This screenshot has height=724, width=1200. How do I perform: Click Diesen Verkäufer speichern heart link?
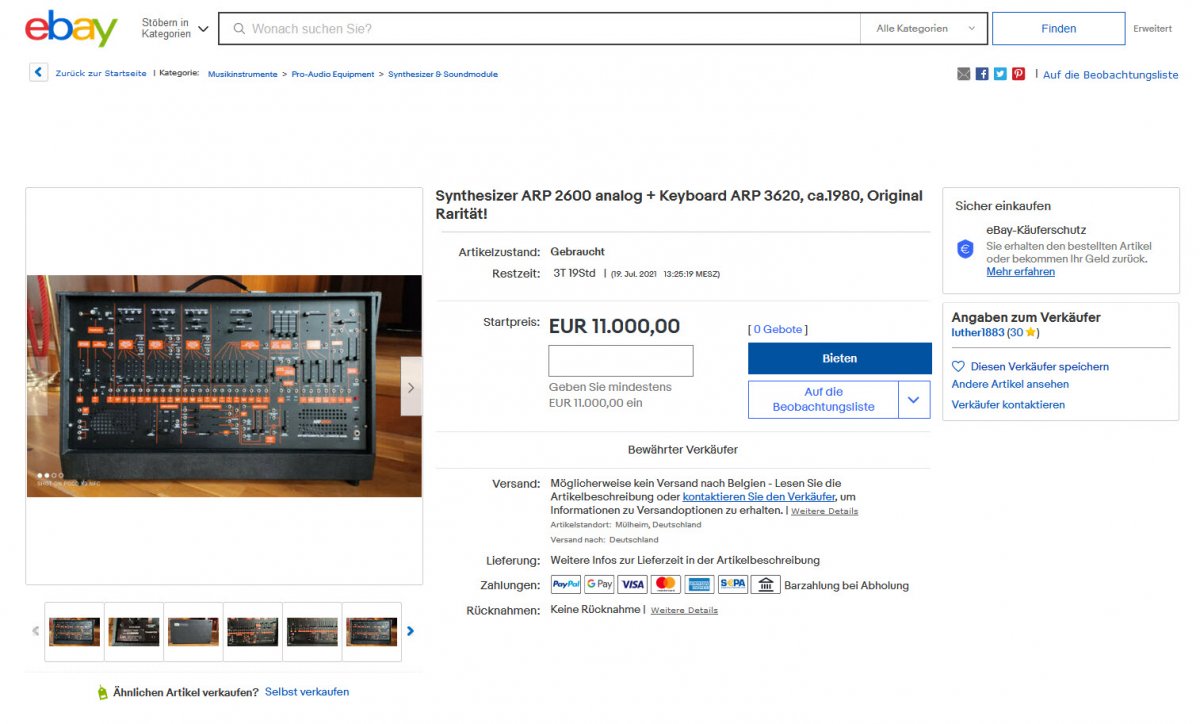tap(1030, 367)
